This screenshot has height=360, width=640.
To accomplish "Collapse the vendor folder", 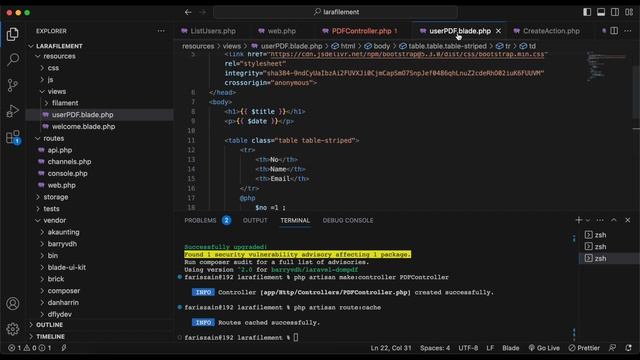I will (54, 220).
